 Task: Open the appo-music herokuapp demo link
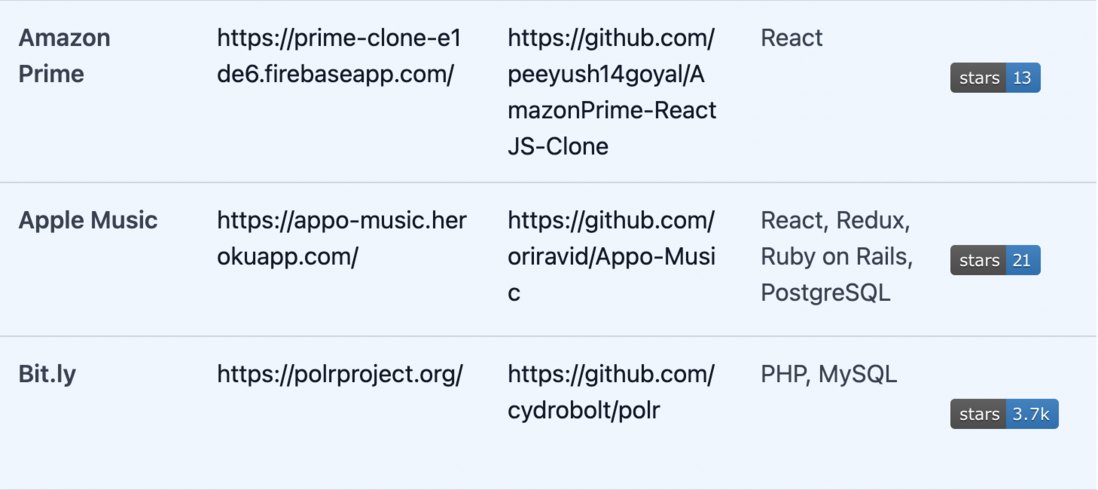click(341, 239)
